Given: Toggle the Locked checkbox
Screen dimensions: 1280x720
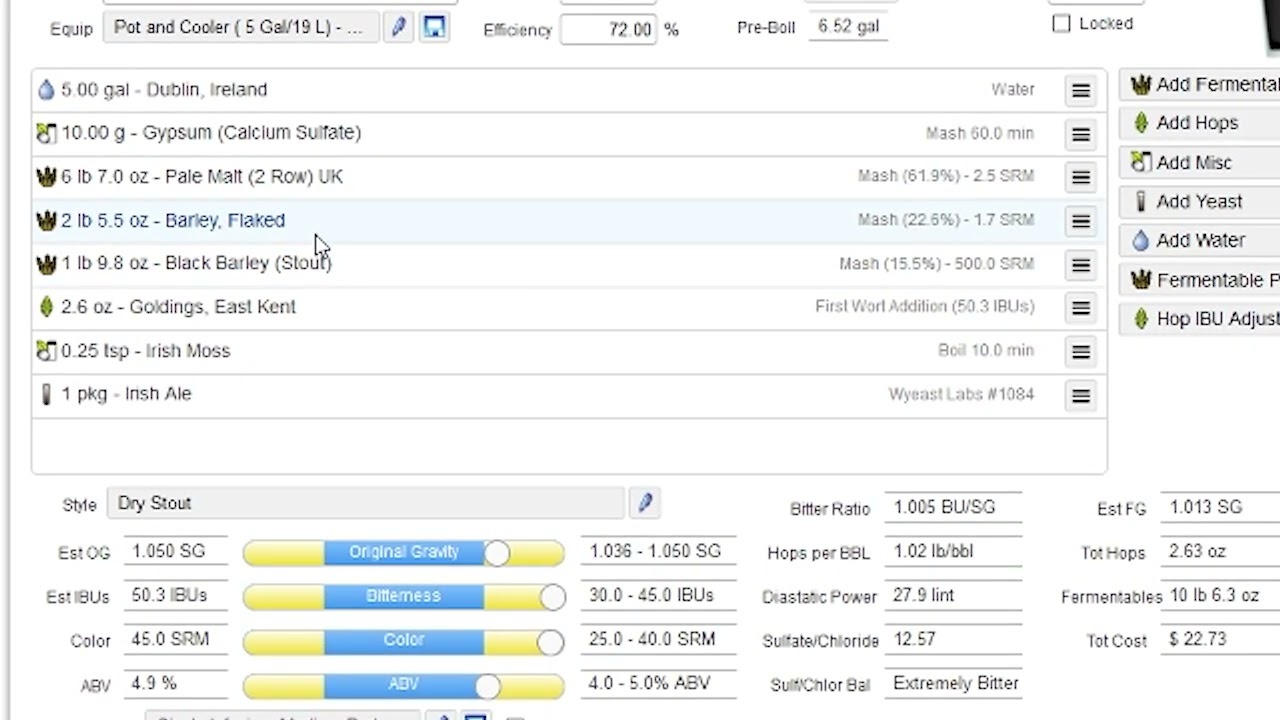Looking at the screenshot, I should tap(1061, 23).
